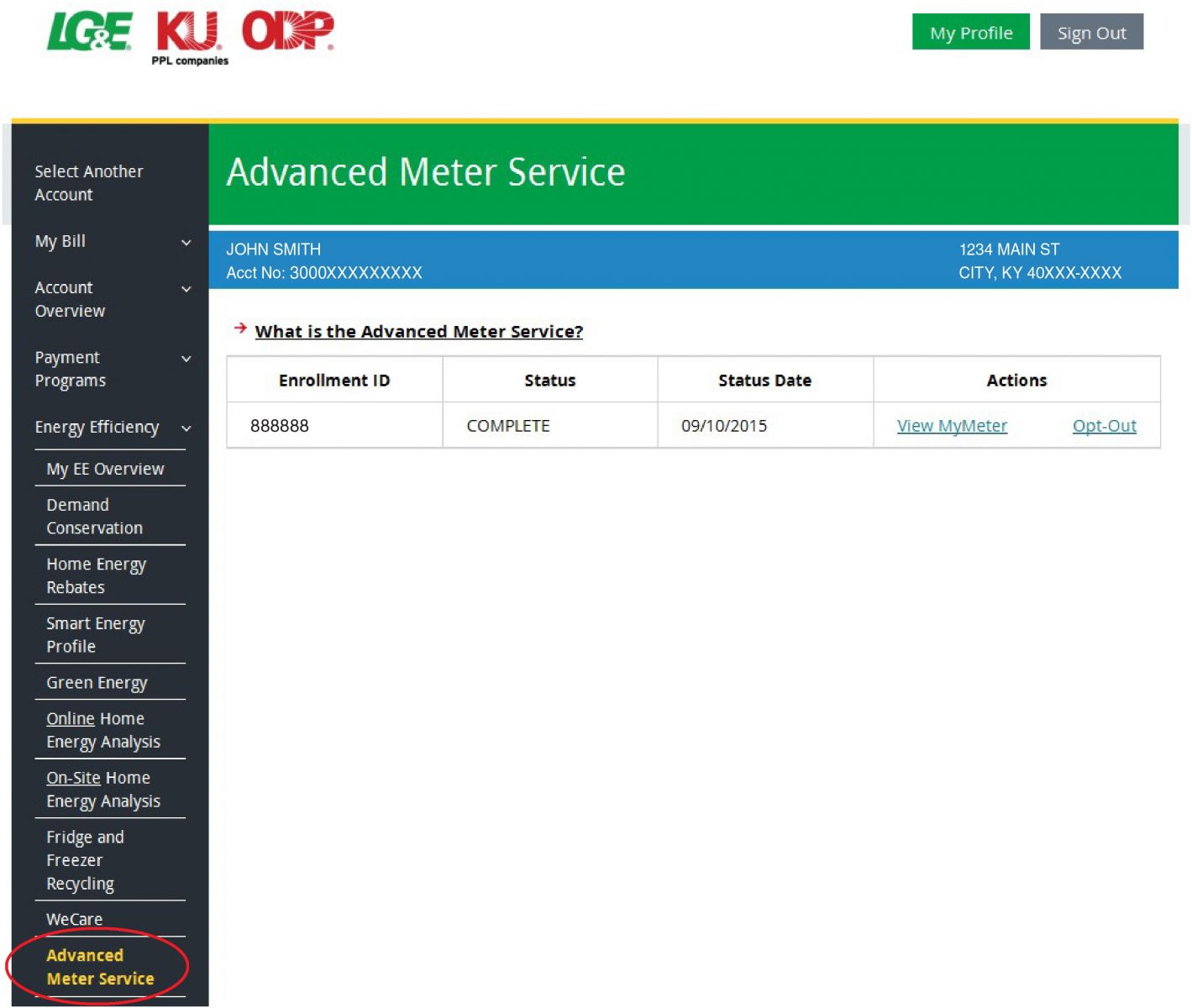The image size is (1192, 1008).
Task: Navigate to Green Energy
Action: [97, 682]
